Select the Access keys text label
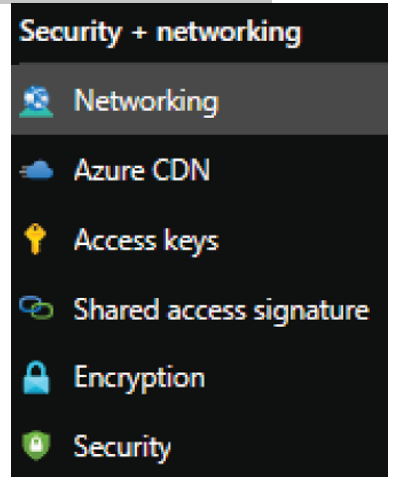 146,241
